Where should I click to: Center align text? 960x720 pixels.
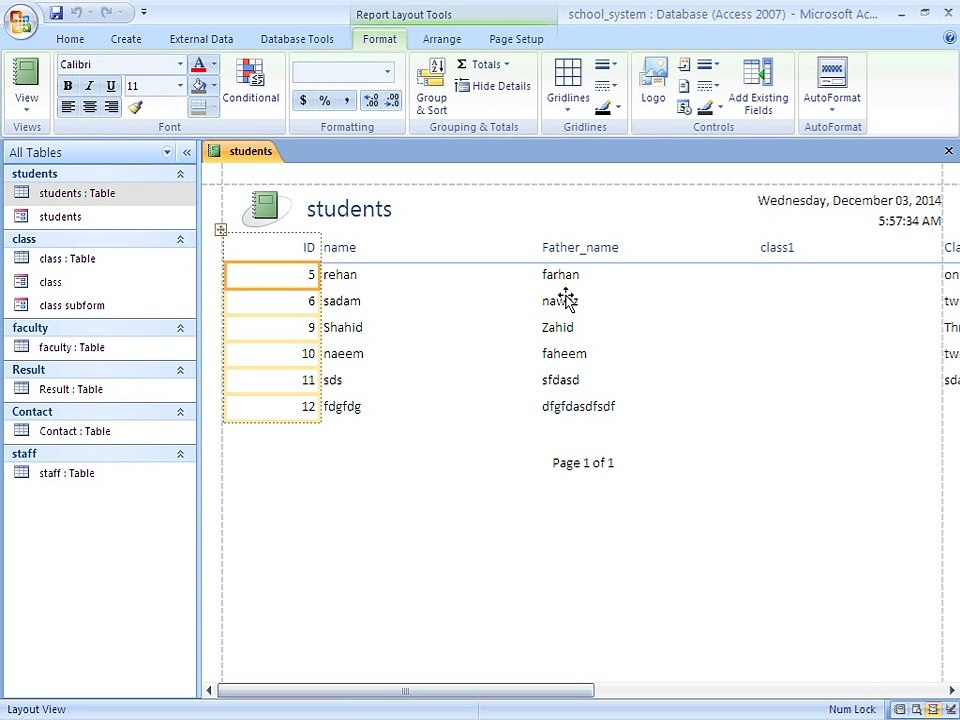pyautogui.click(x=89, y=107)
